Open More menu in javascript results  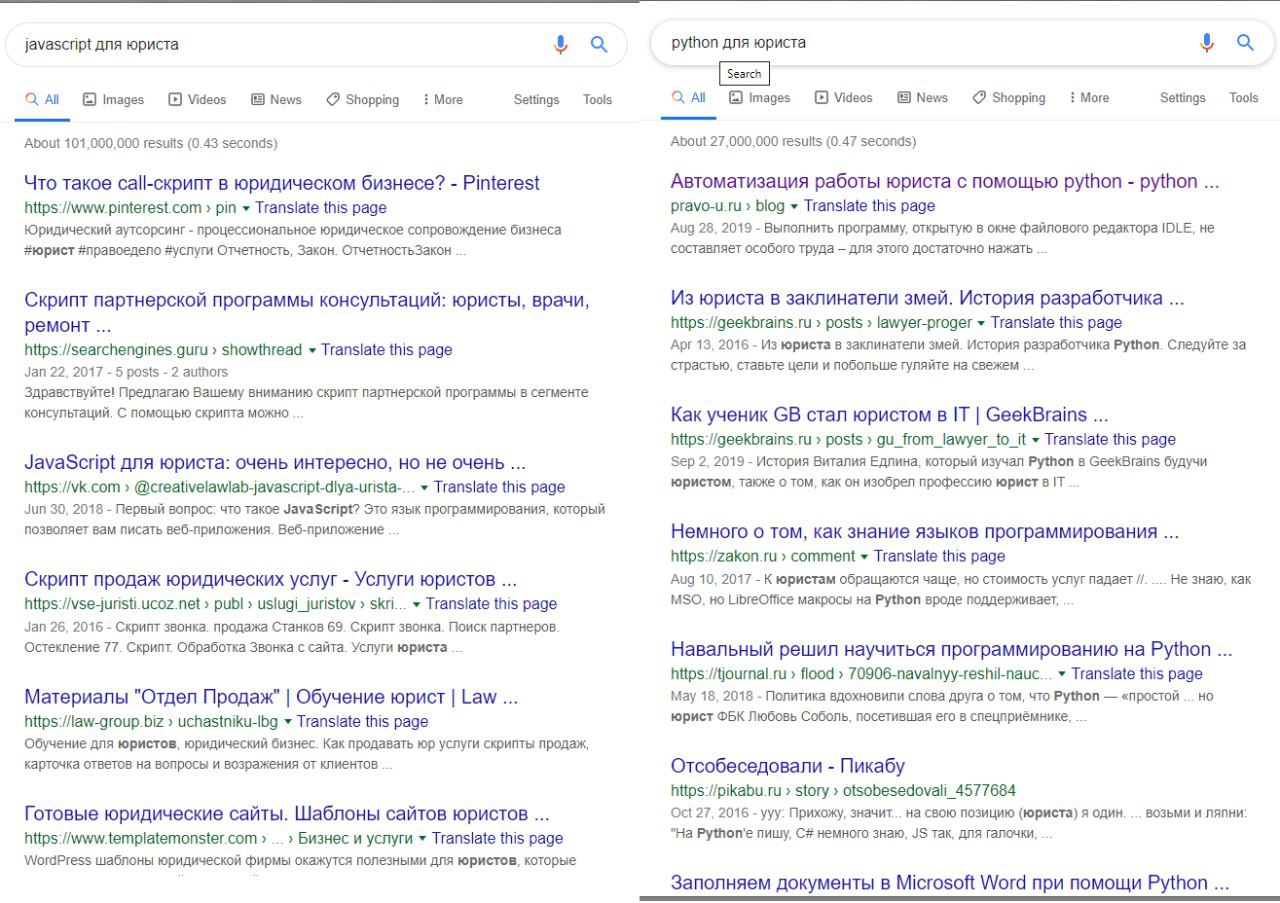tap(443, 99)
